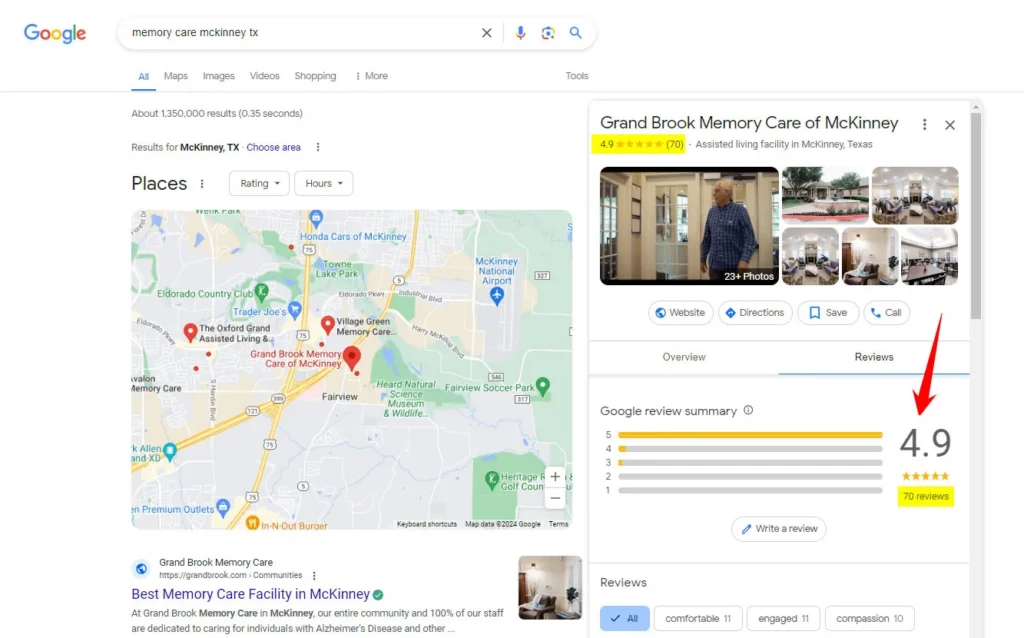Viewport: 1024px width, 638px height.
Task: Click the review summary info icon
Action: pyautogui.click(x=748, y=410)
